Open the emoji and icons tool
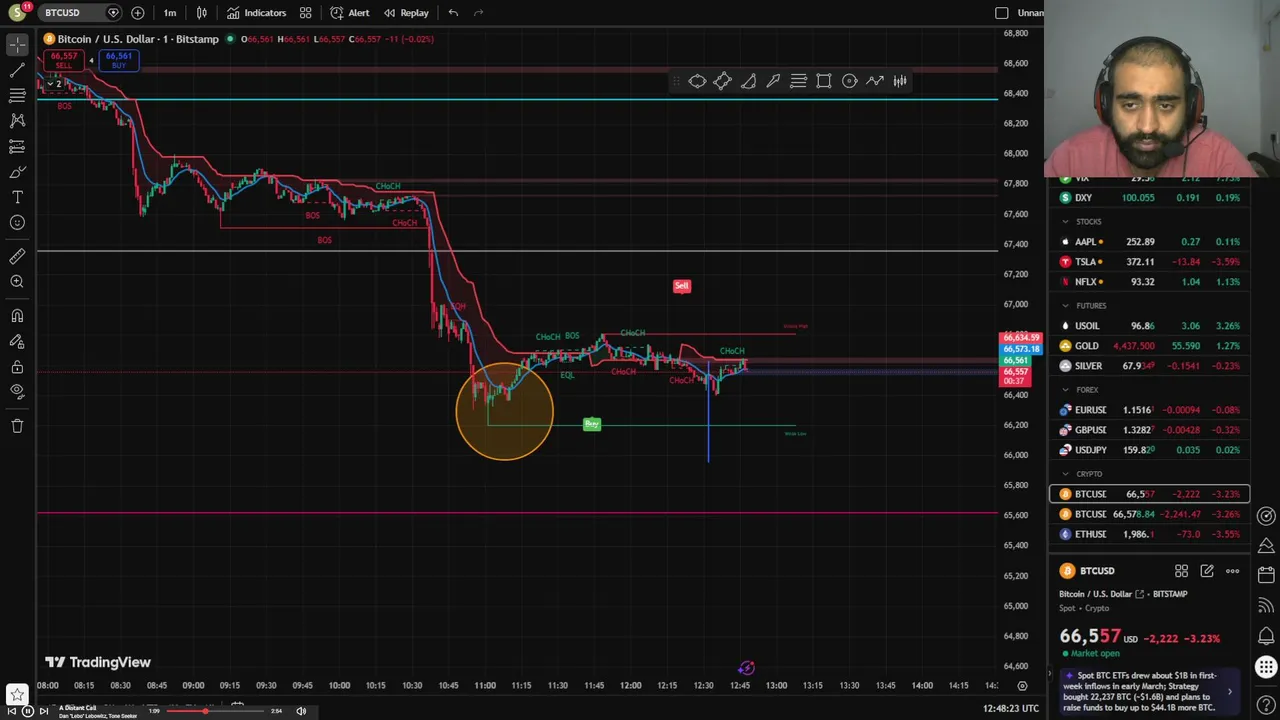Screen dimensions: 1280x720 click(17, 223)
